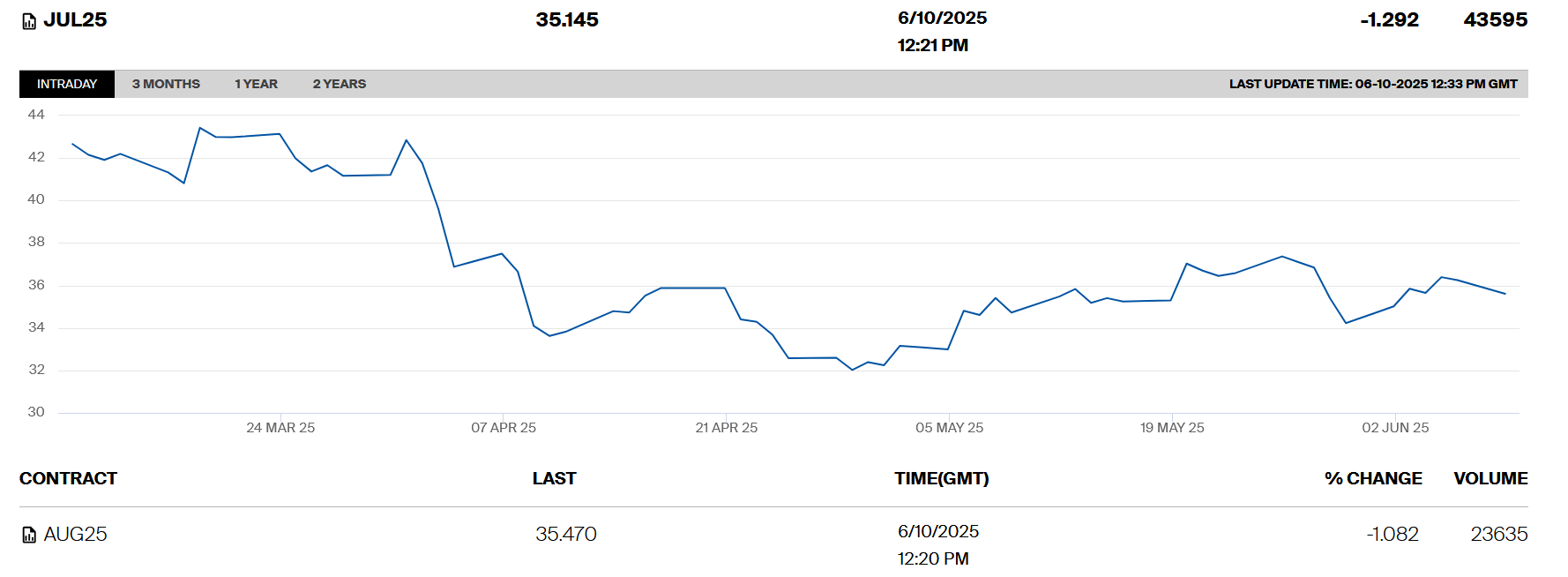Image resolution: width=1568 pixels, height=577 pixels.
Task: Click the LAST column header
Action: pos(554,478)
